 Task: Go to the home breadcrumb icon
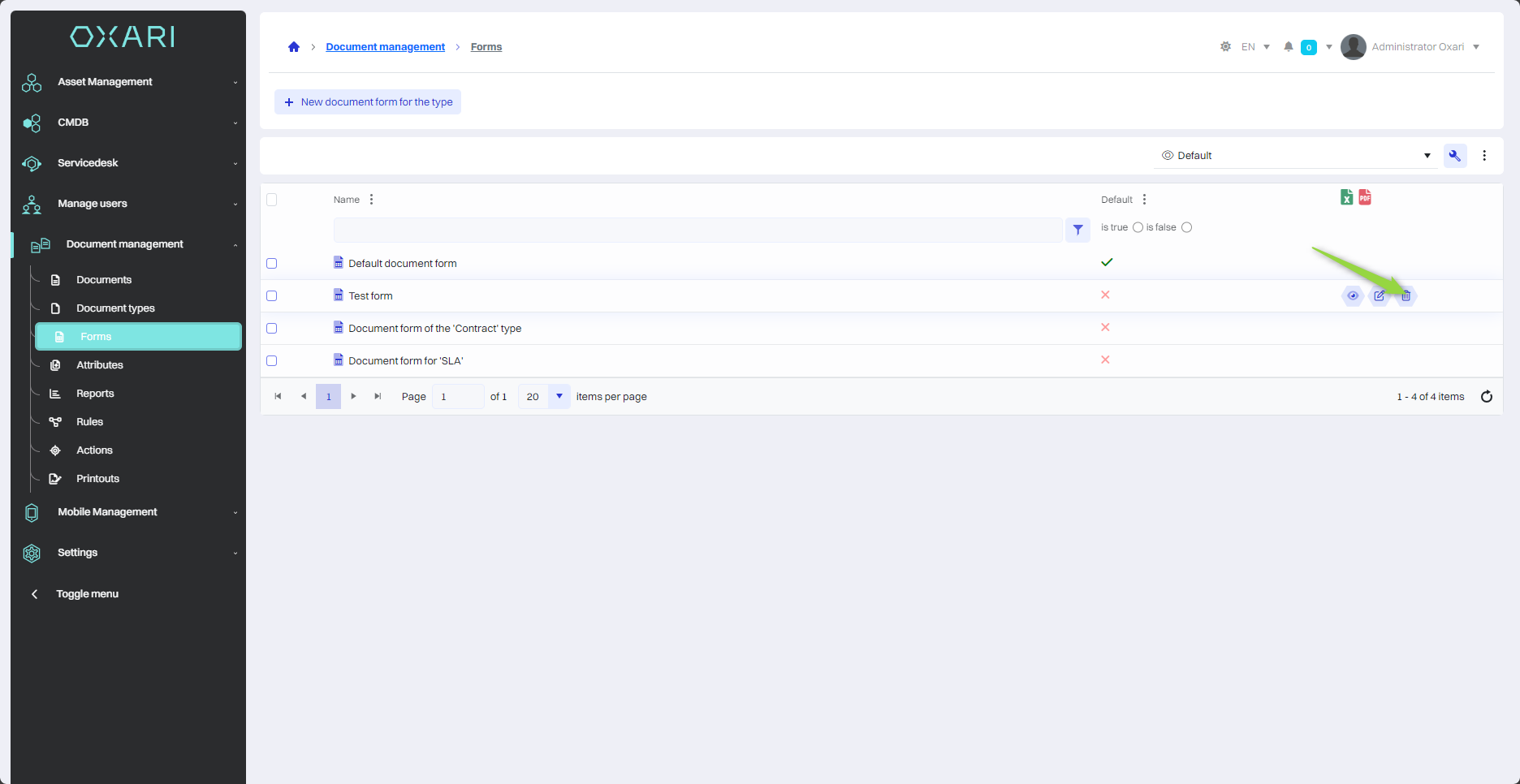point(294,47)
